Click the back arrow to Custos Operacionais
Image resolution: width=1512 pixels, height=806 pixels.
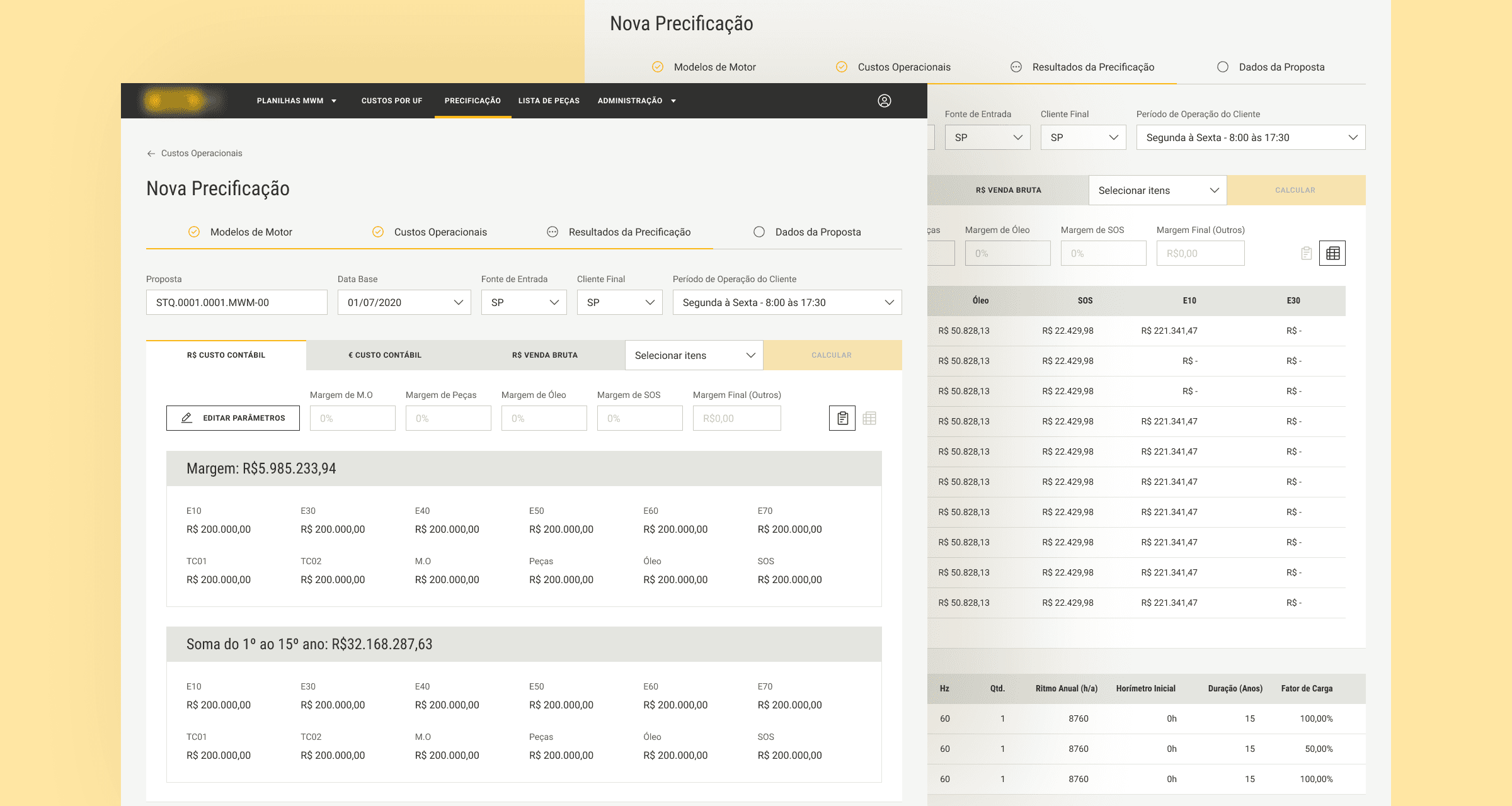(x=151, y=154)
